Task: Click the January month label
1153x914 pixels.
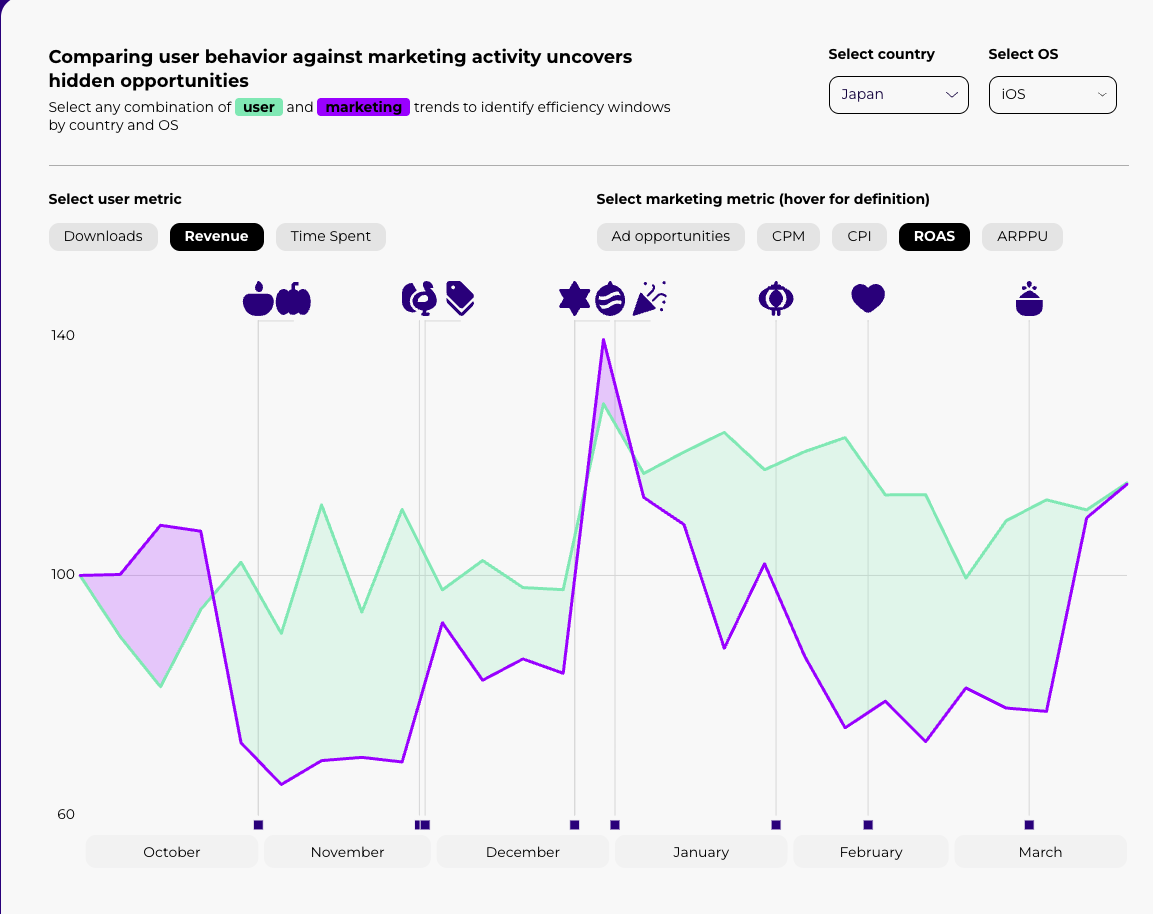Action: (x=700, y=852)
